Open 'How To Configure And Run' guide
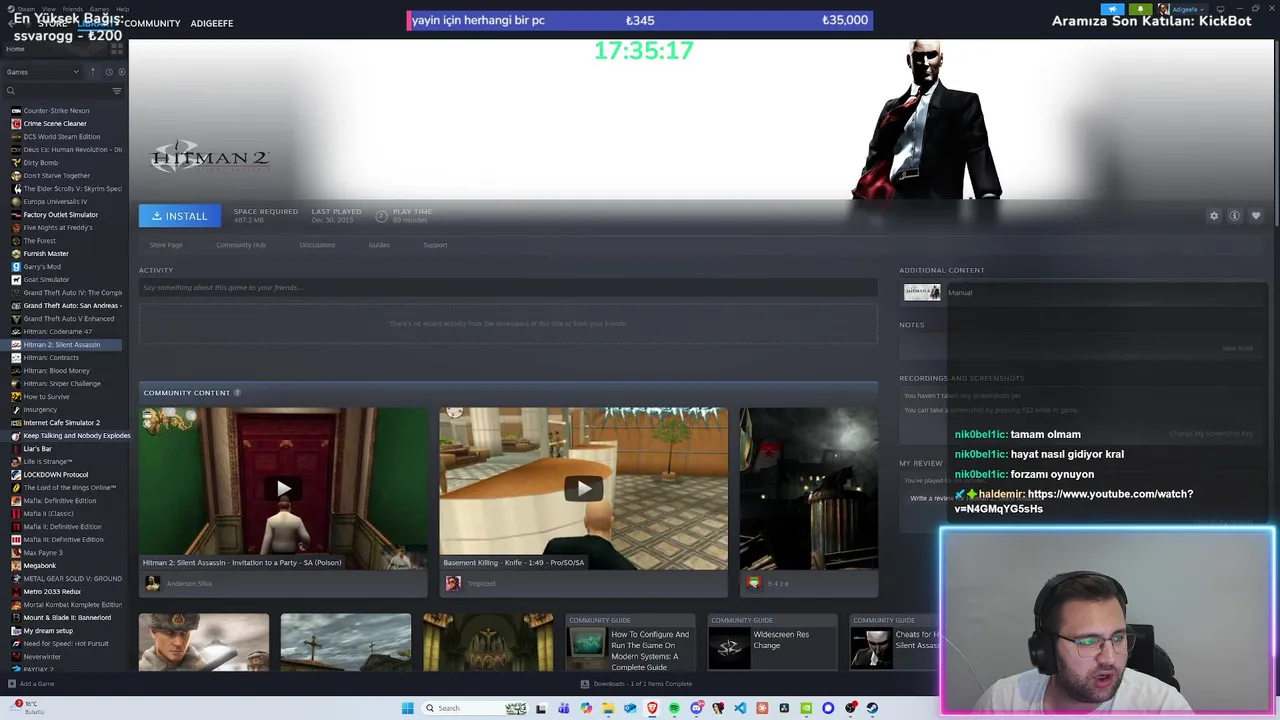 tap(630, 643)
